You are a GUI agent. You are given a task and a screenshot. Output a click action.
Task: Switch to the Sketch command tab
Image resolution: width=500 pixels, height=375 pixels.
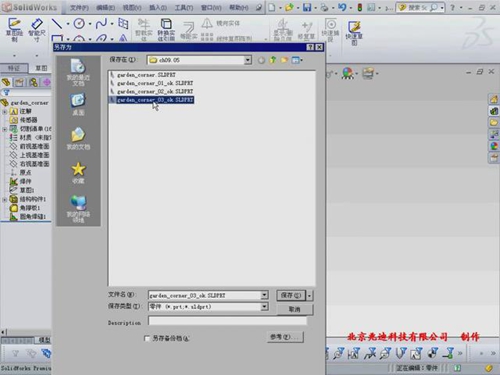[x=41, y=68]
